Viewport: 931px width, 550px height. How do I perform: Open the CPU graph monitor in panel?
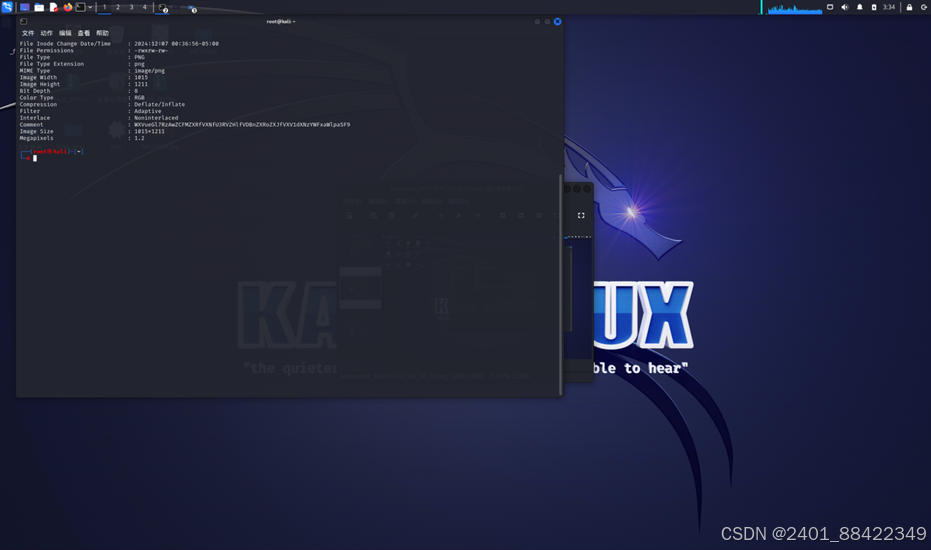(x=794, y=8)
